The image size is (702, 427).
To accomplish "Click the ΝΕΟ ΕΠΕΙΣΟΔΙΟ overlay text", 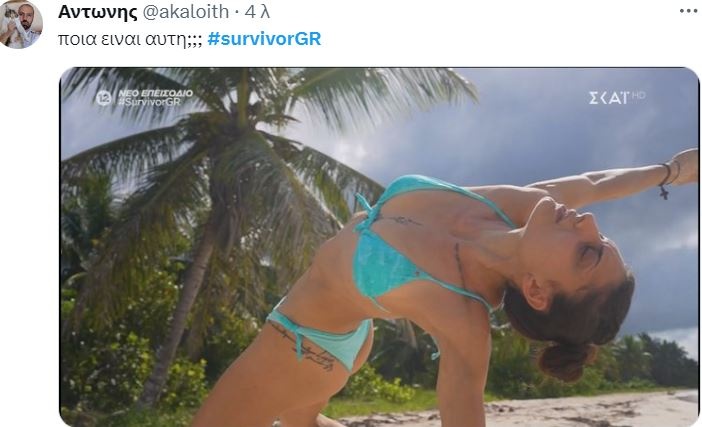I will coord(155,93).
